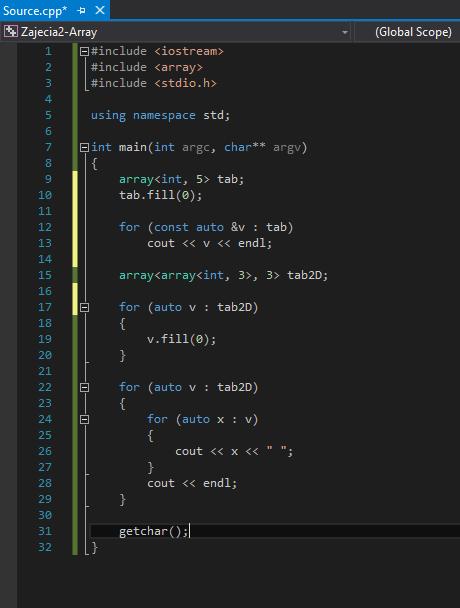The image size is (460, 608).
Task: Collapse the #include block at line 1
Action: click(x=84, y=51)
